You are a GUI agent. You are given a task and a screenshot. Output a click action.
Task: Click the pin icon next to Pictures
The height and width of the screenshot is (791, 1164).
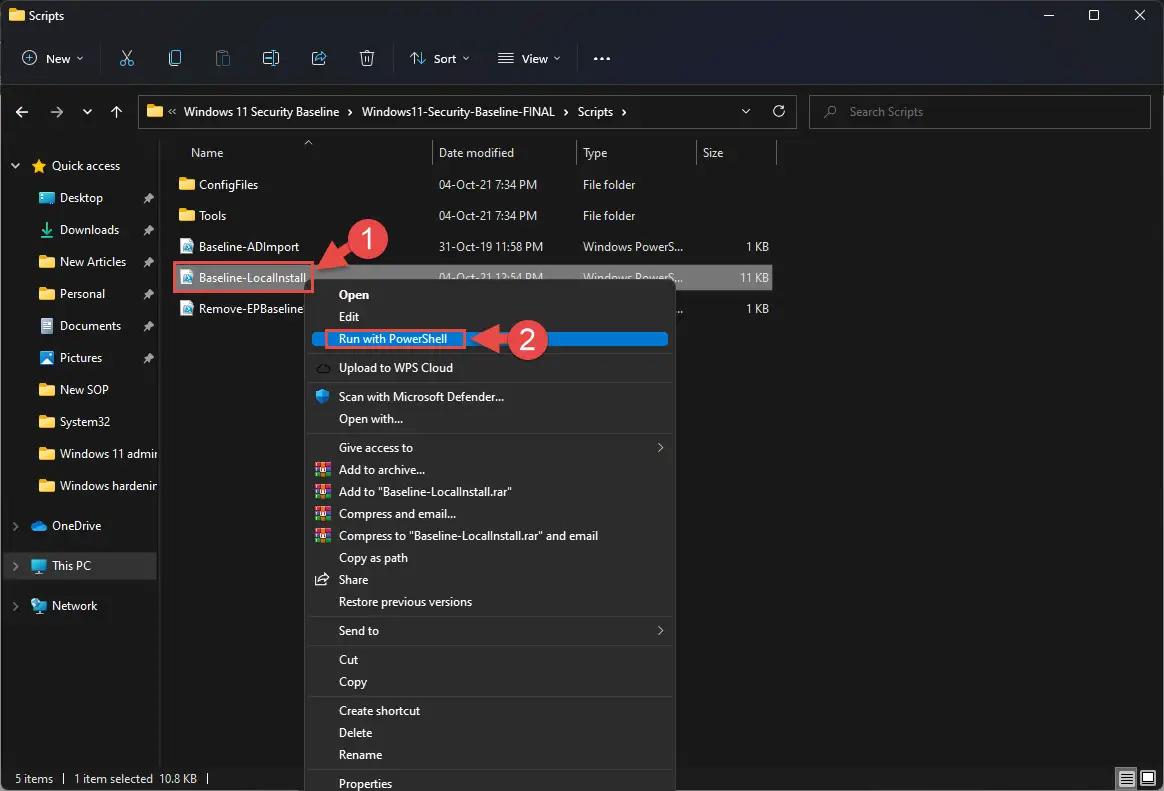148,358
